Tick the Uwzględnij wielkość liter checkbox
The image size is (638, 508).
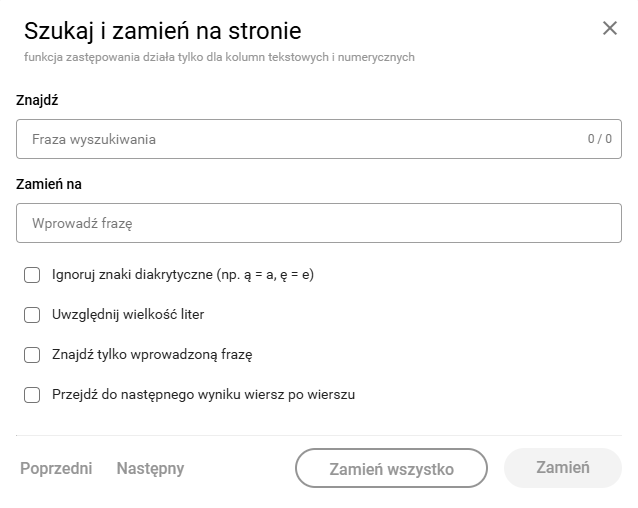pyautogui.click(x=32, y=315)
